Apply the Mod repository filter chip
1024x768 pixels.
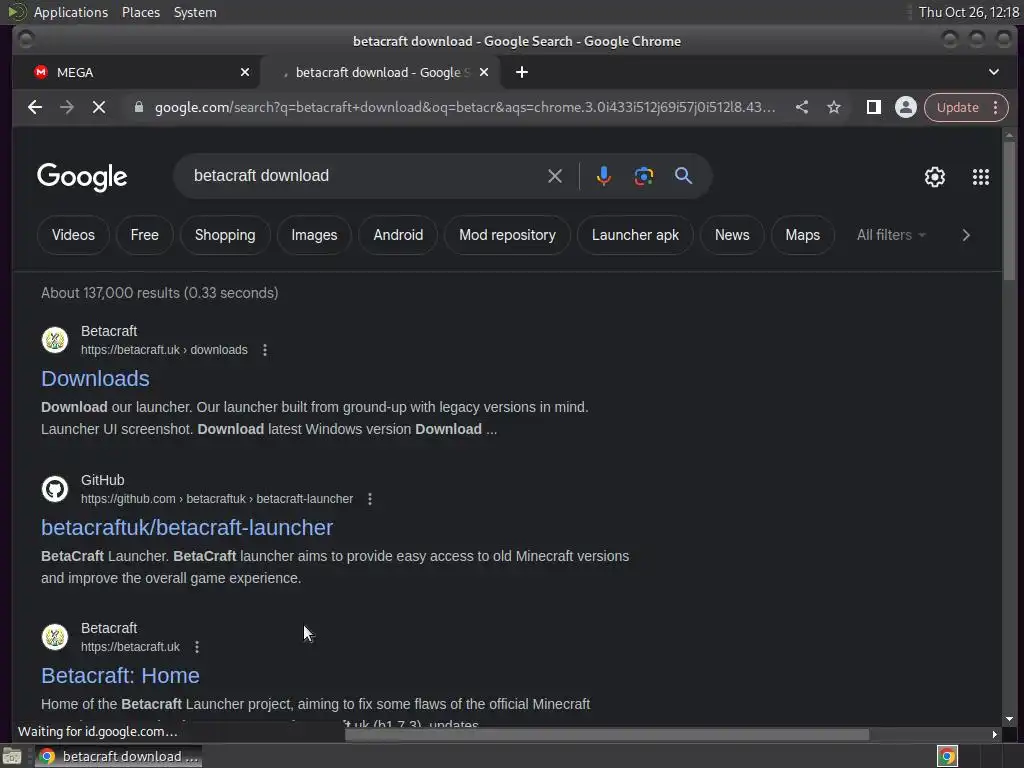[x=507, y=235]
